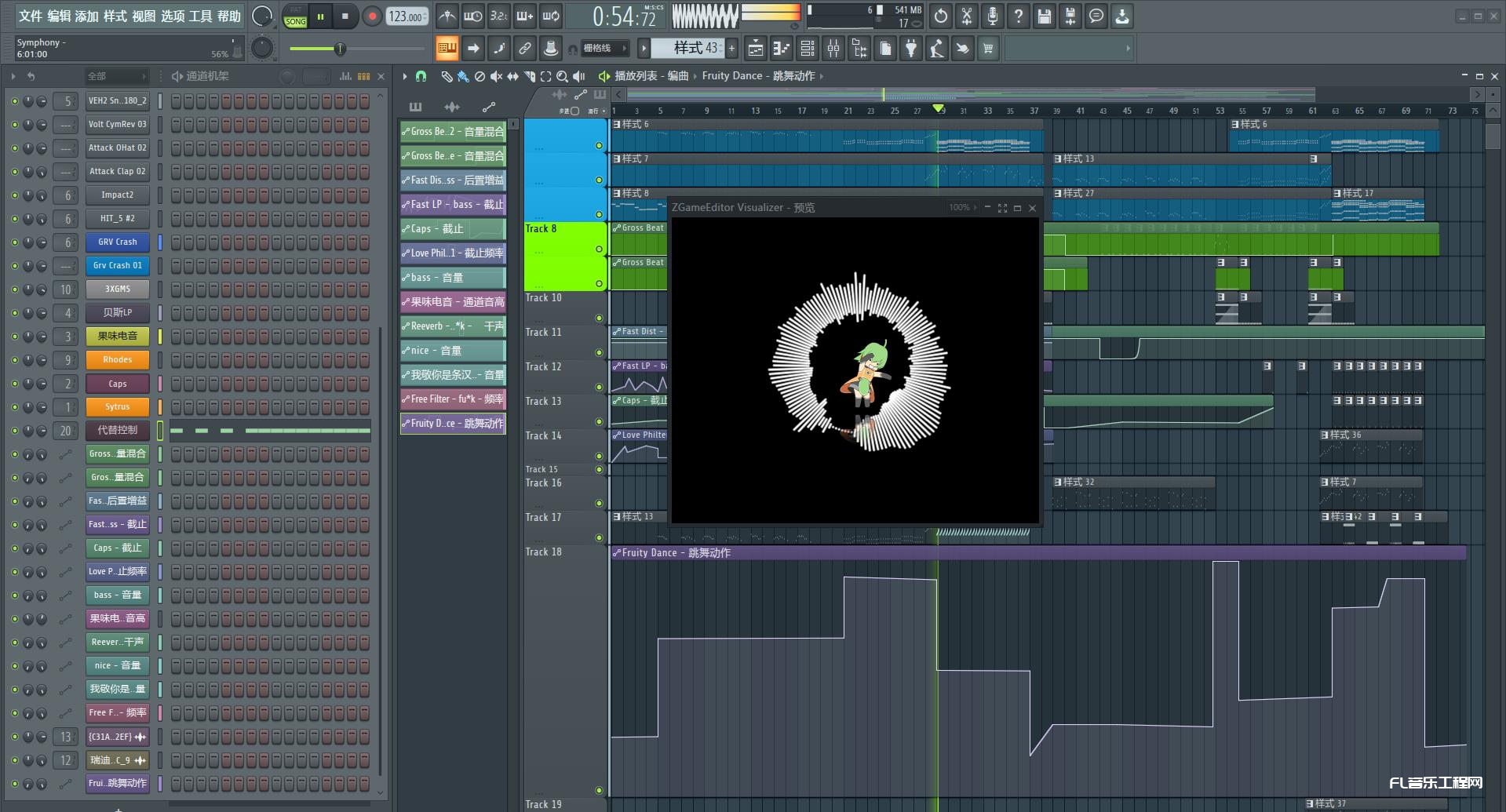Select the playlist slice tool
The image size is (1506, 812).
tap(529, 76)
